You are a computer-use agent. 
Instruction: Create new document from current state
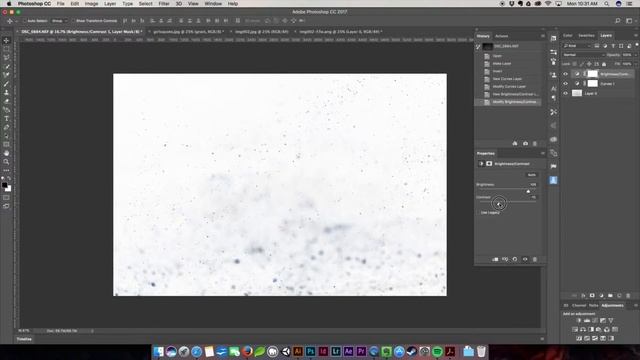point(515,144)
